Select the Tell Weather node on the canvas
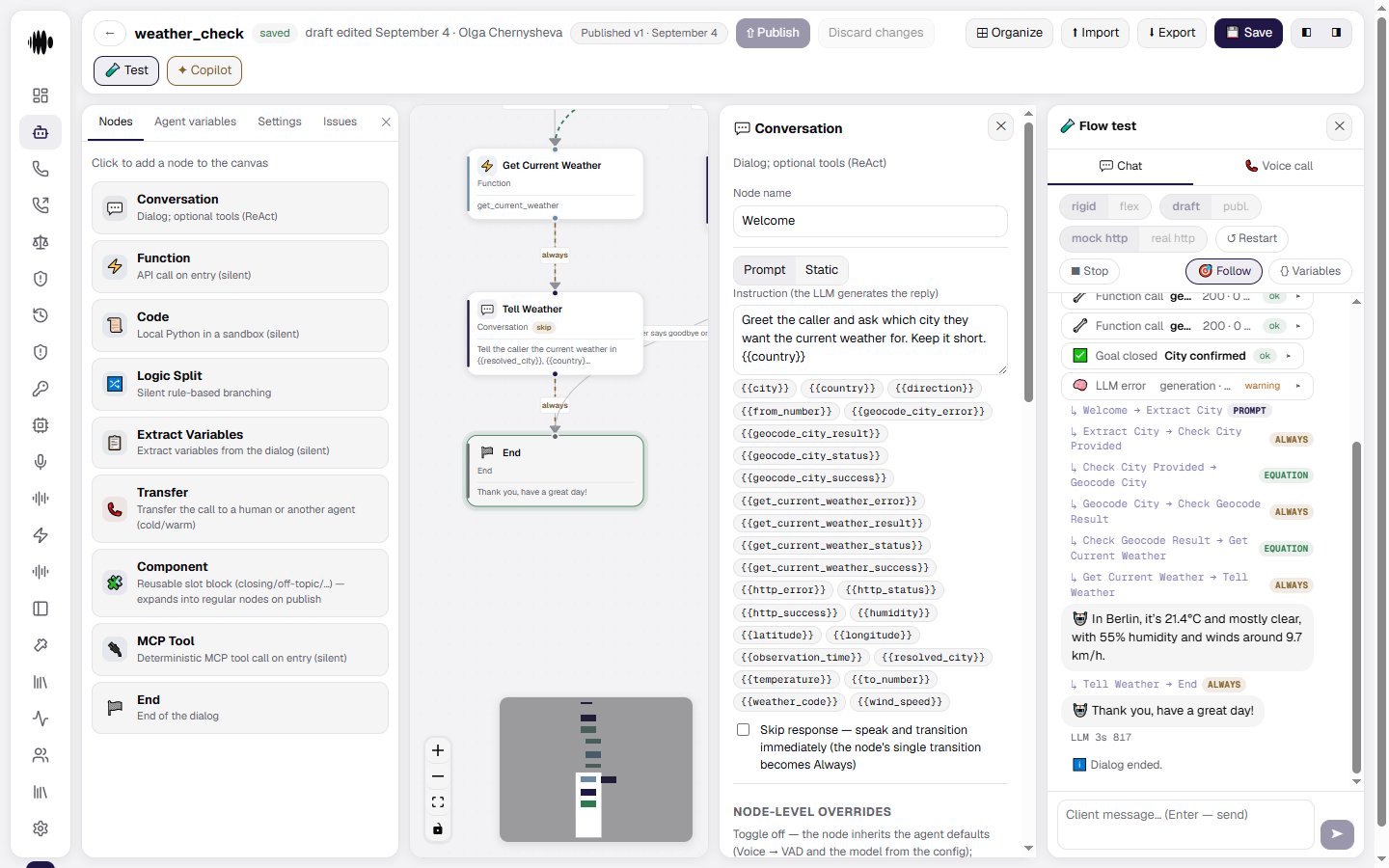Image resolution: width=1389 pixels, height=868 pixels. 555,334
